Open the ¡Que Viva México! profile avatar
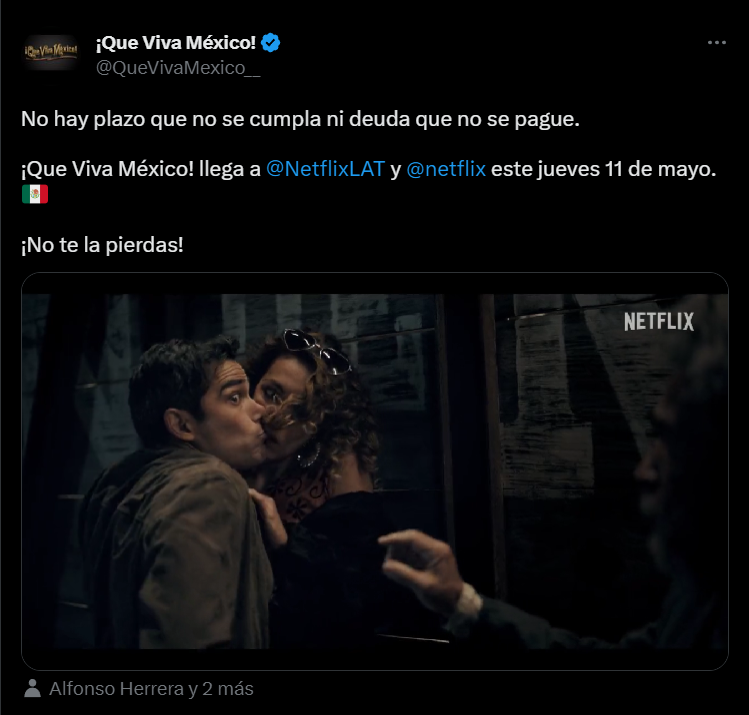The image size is (749, 715). pyautogui.click(x=51, y=52)
